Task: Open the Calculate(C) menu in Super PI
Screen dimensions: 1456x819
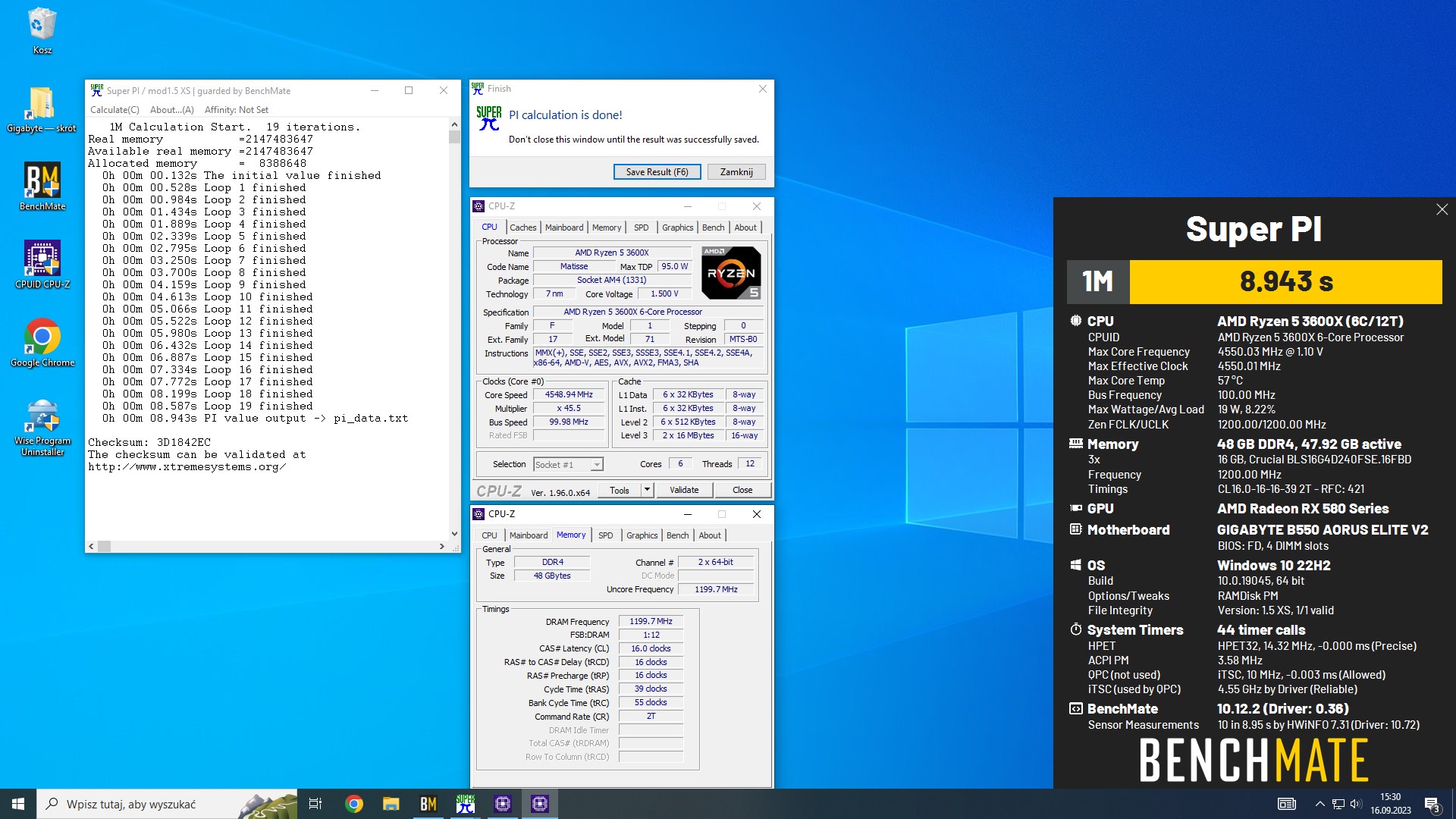Action: click(x=115, y=110)
